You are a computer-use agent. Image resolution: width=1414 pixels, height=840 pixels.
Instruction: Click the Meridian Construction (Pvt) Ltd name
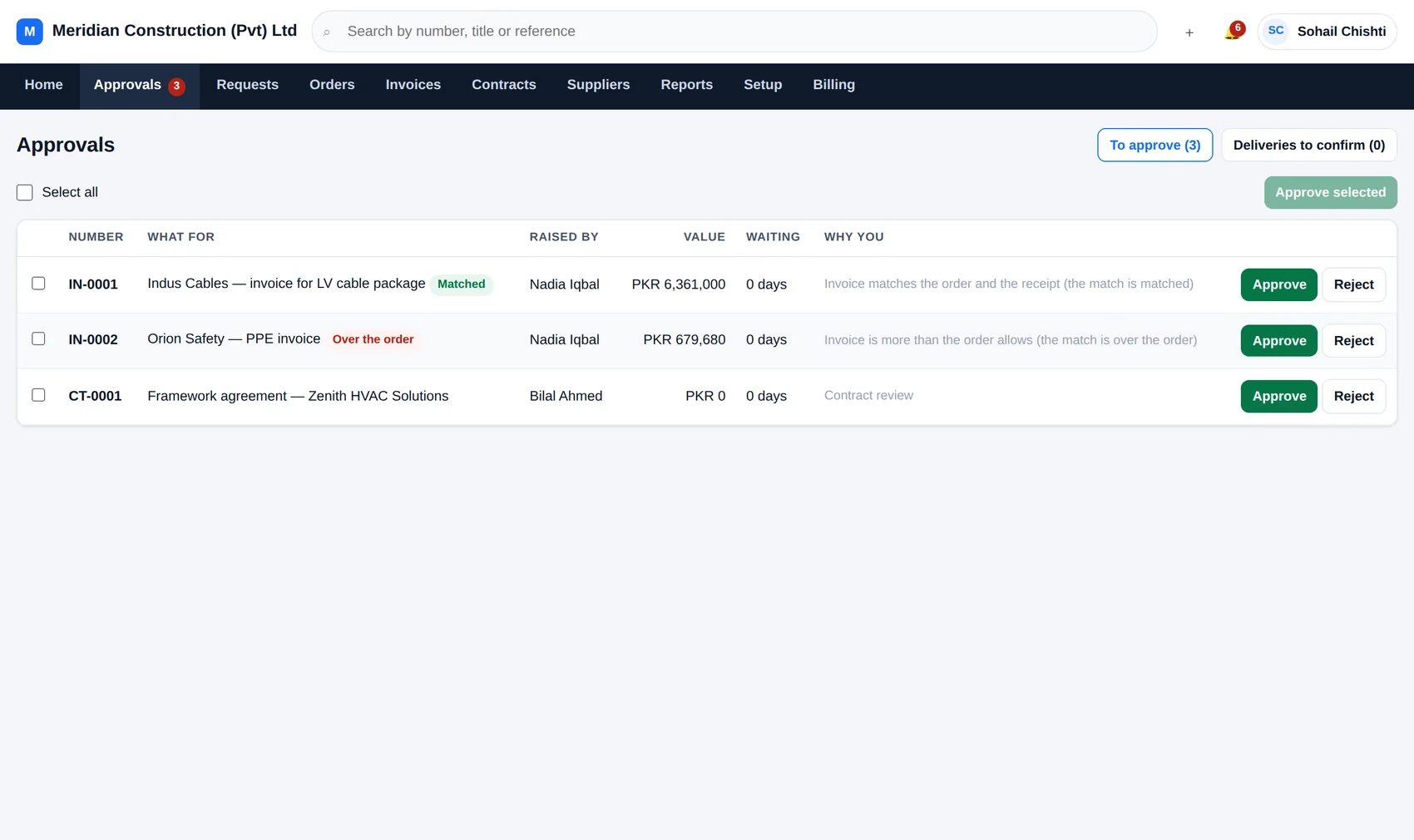(x=175, y=31)
